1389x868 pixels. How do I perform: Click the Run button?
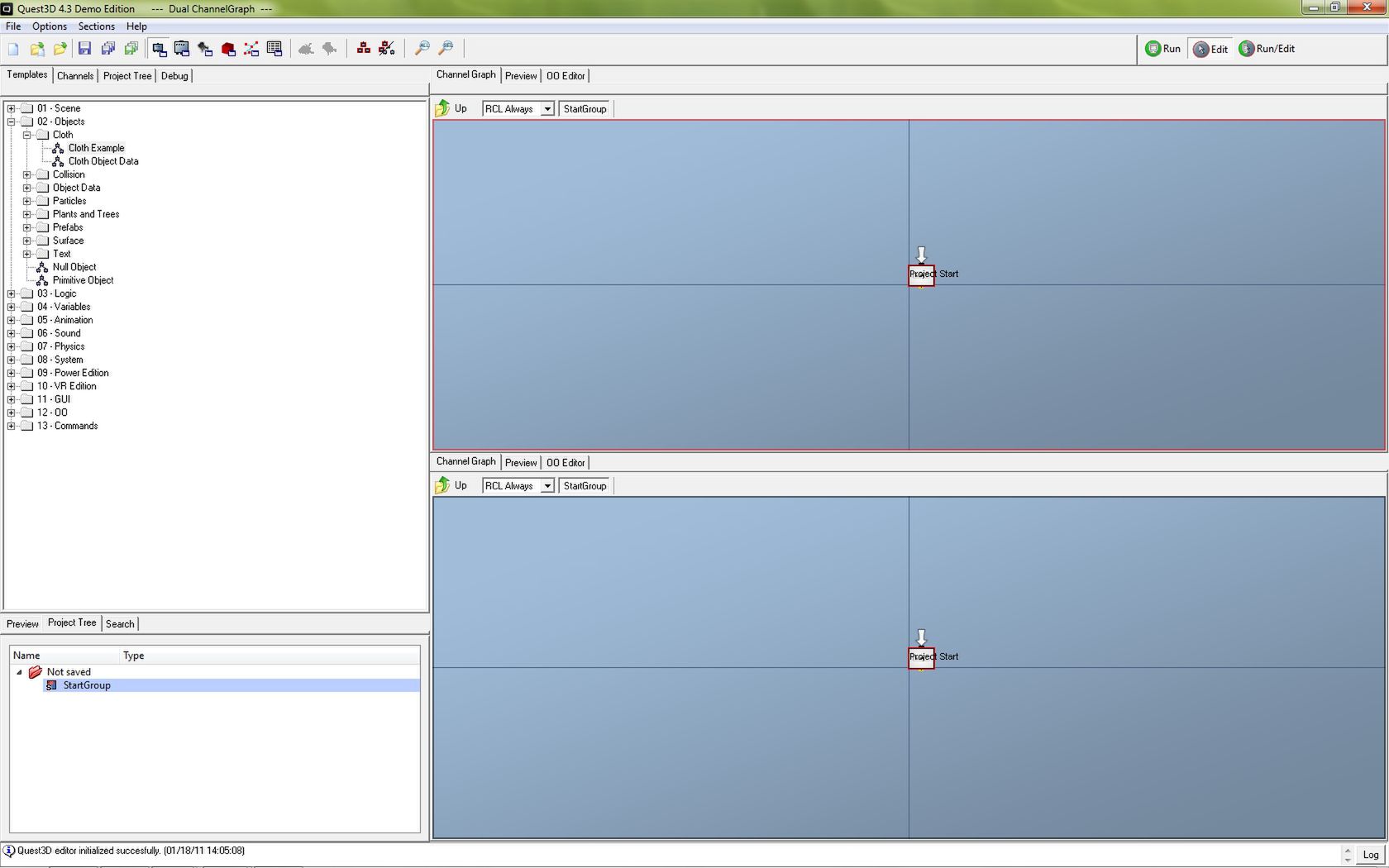tap(1162, 49)
